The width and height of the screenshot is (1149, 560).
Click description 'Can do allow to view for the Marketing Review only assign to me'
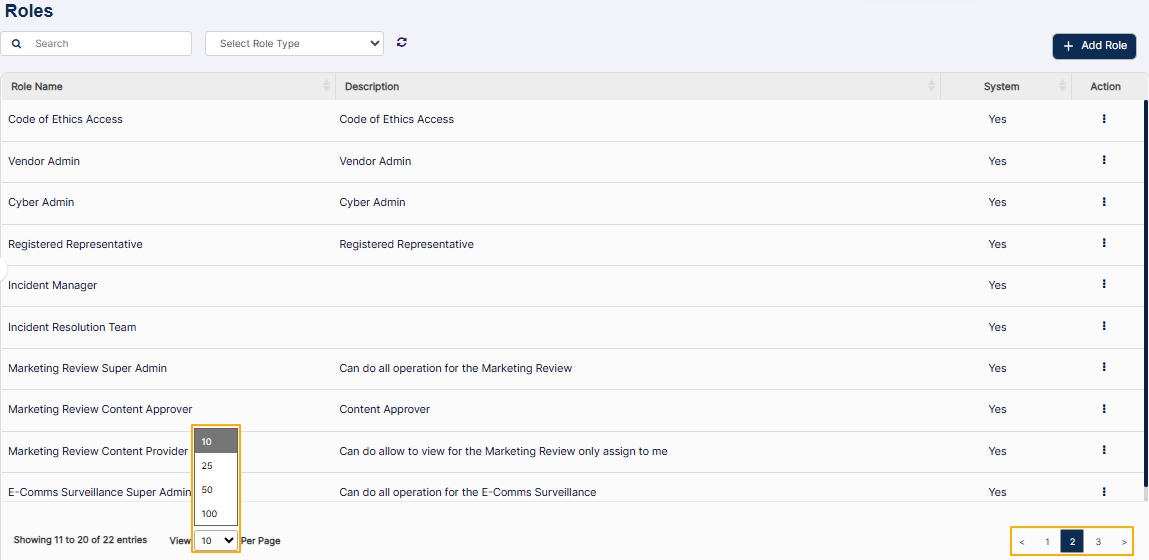pos(503,451)
